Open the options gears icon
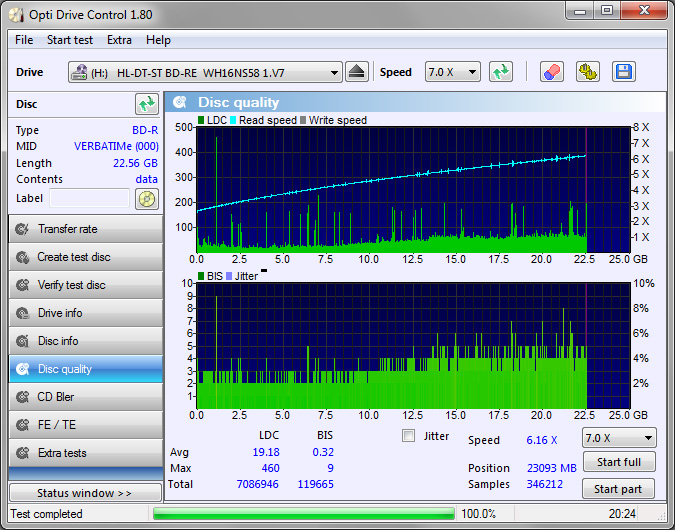This screenshot has height=530, width=675. (x=587, y=72)
